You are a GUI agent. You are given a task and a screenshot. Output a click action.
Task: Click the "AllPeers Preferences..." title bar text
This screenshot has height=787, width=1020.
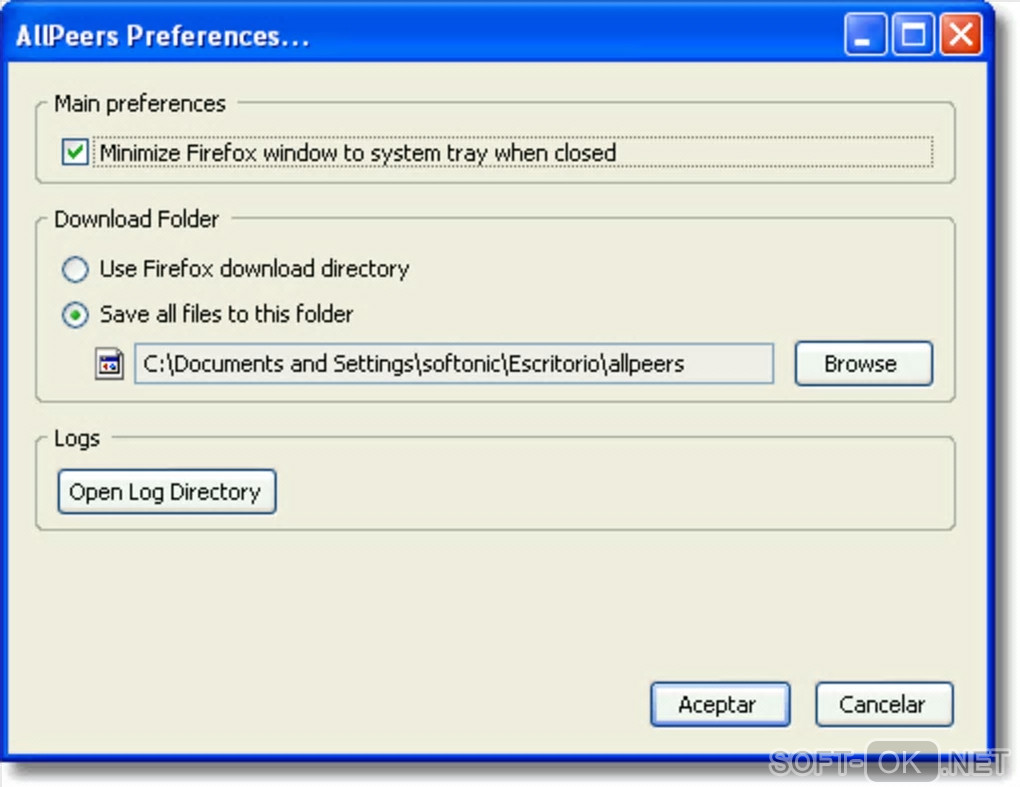(163, 36)
